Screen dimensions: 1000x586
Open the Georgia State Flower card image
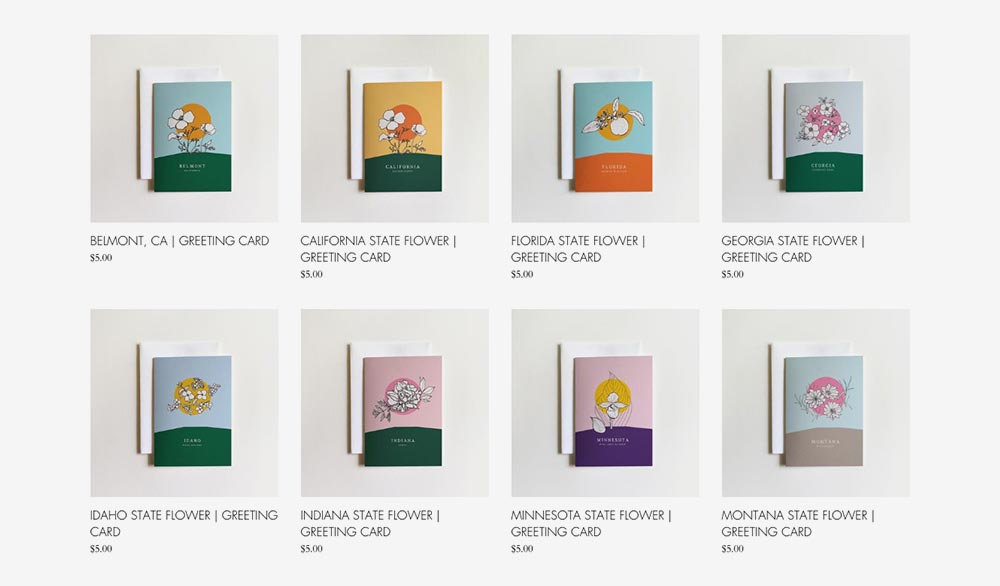[816, 128]
